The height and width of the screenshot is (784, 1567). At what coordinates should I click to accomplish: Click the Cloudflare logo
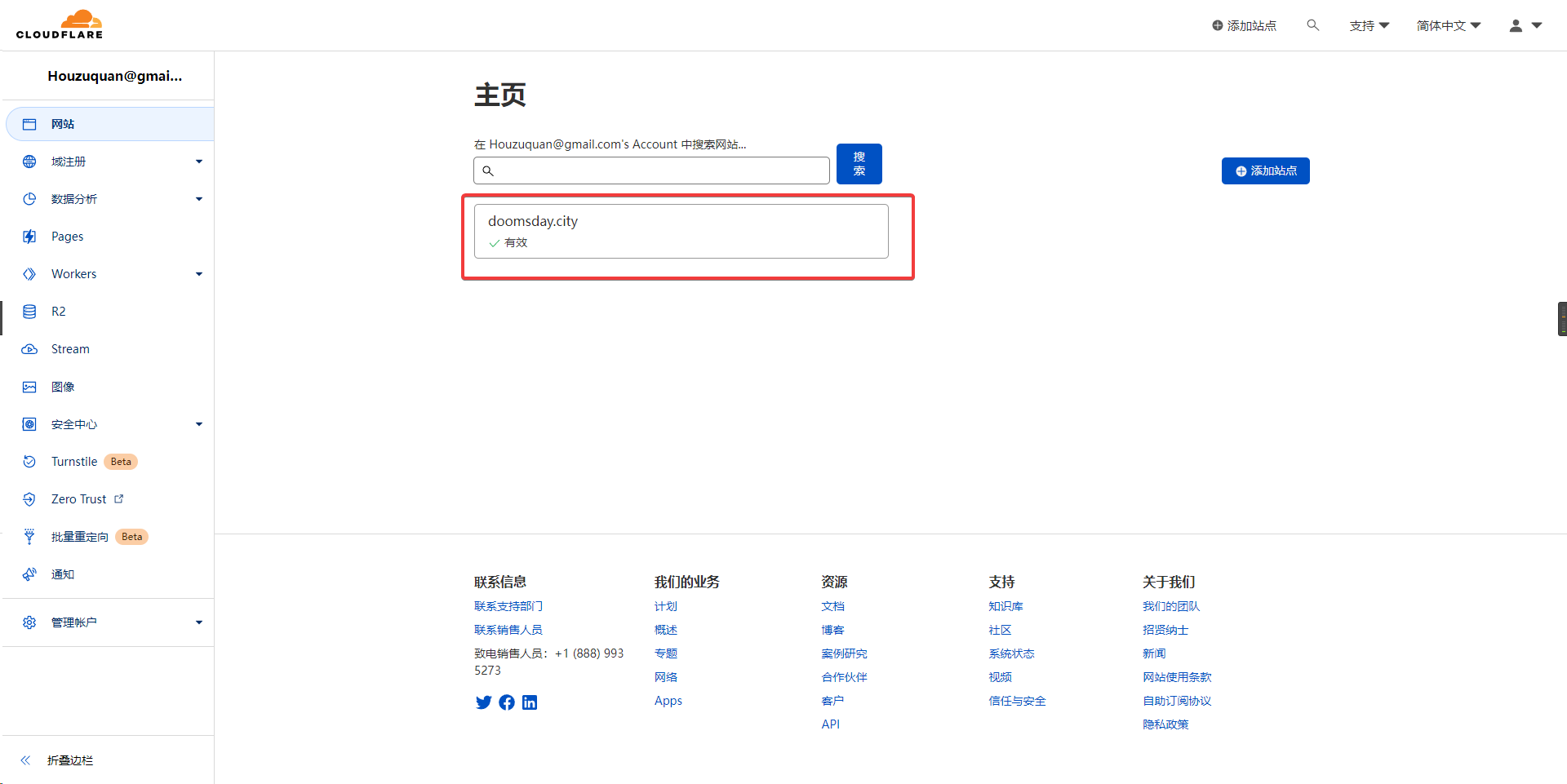60,24
